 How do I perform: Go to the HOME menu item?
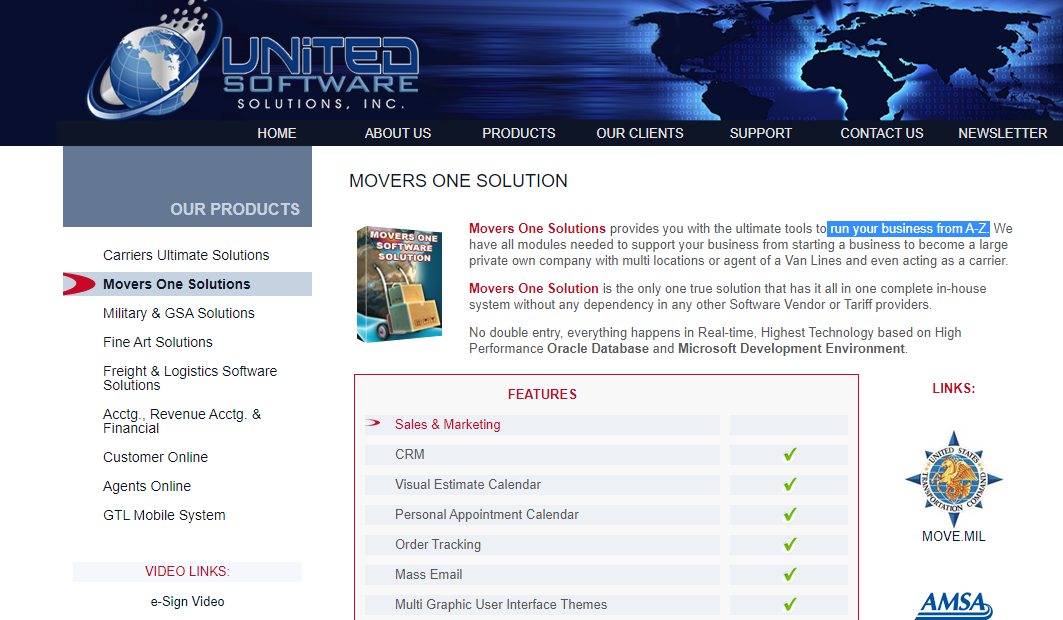point(277,133)
